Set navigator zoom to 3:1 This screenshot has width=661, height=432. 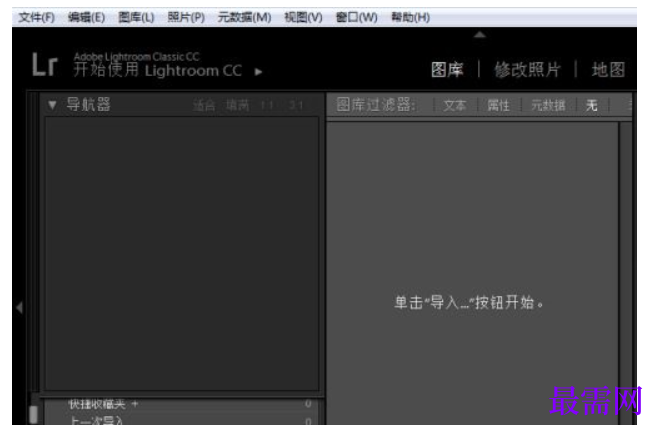tap(296, 105)
